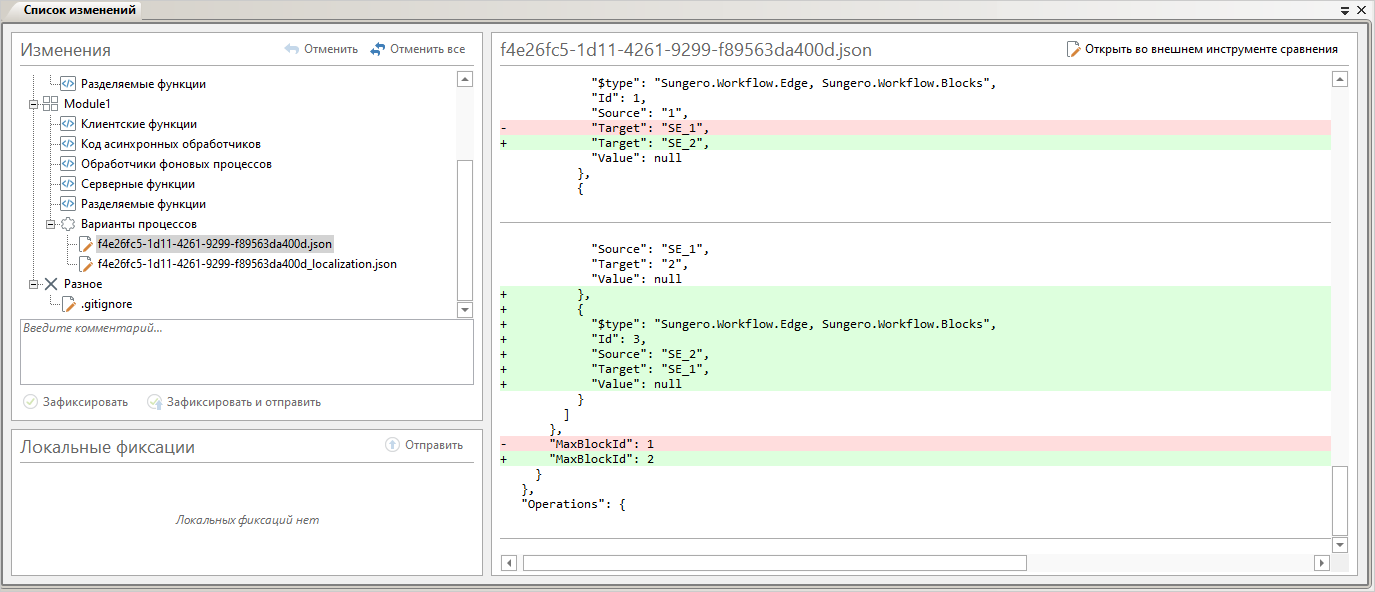
Task: Click the .gitignore file icon
Action: pyautogui.click(x=68, y=304)
